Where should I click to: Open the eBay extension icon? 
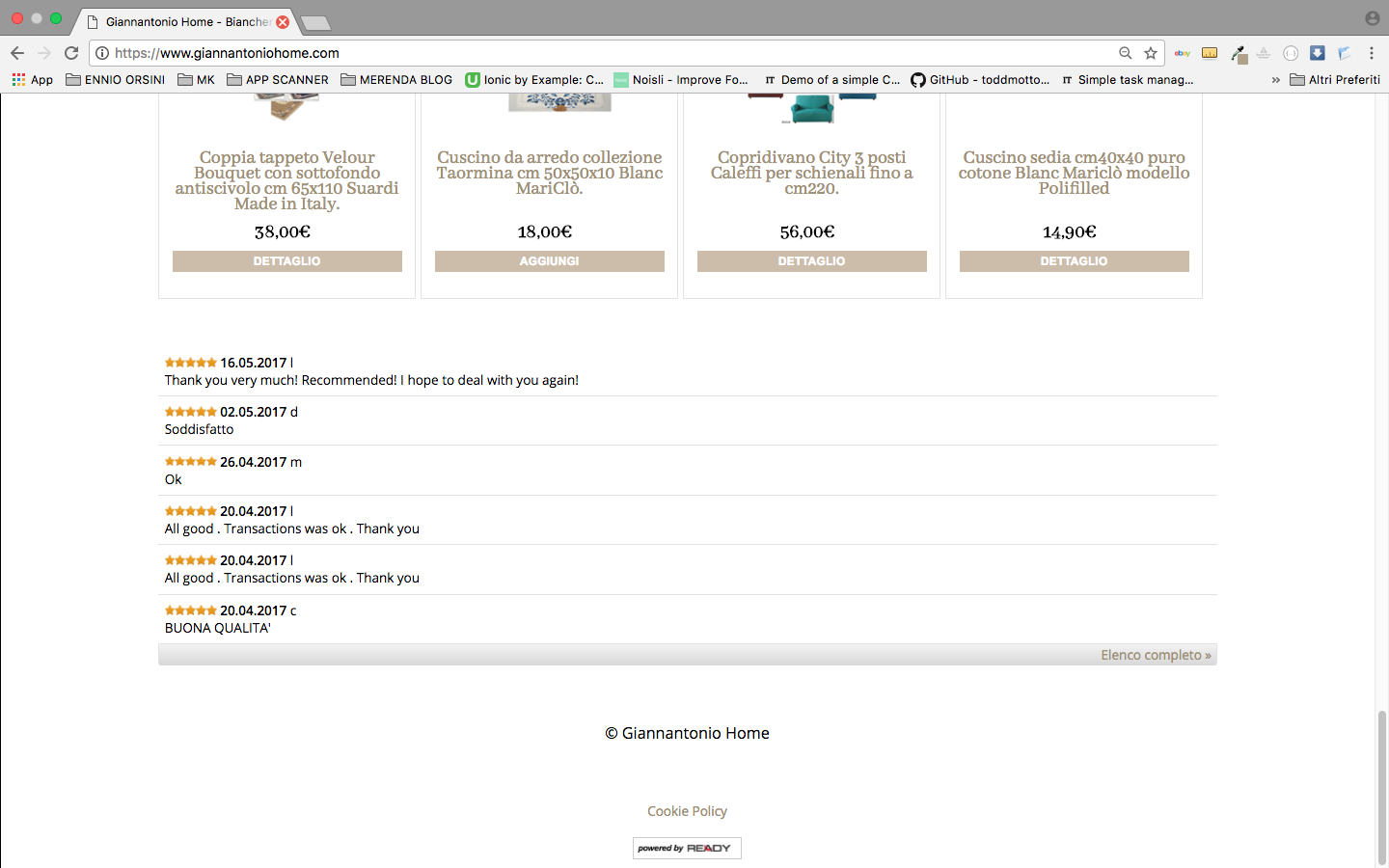point(1183,53)
